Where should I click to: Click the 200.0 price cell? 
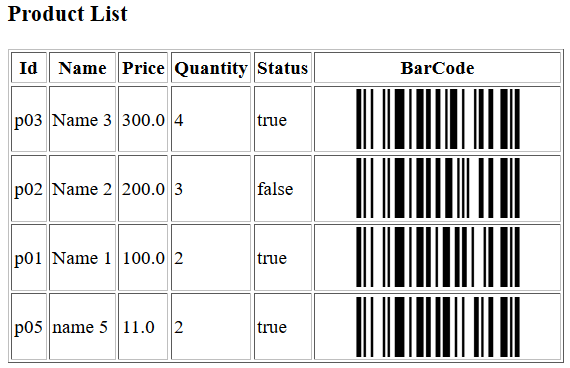pos(143,188)
